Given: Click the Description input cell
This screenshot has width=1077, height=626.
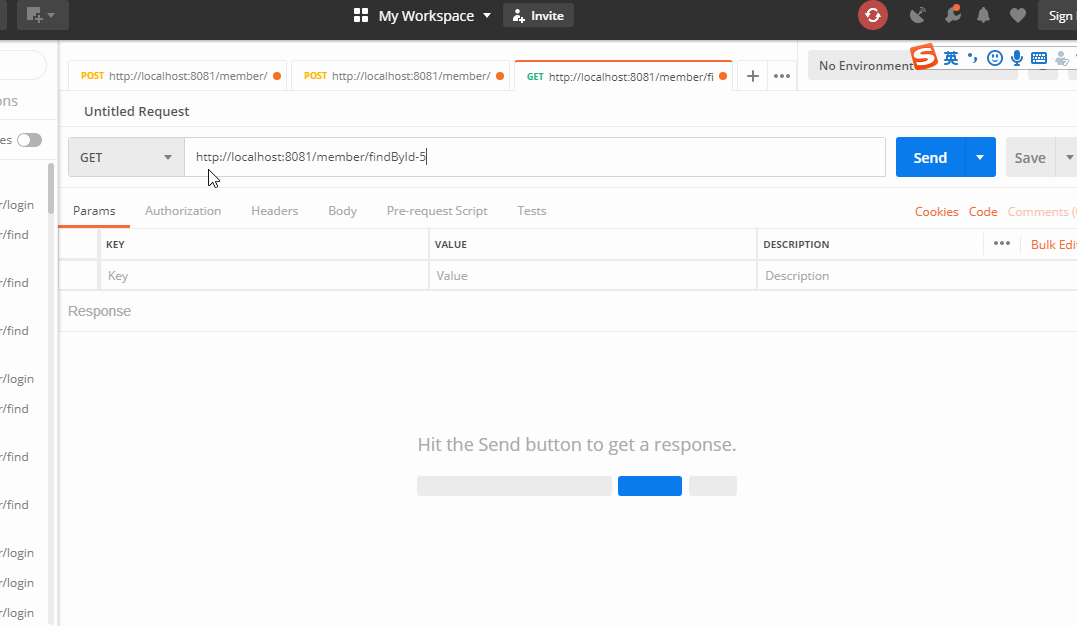Looking at the screenshot, I should point(917,276).
